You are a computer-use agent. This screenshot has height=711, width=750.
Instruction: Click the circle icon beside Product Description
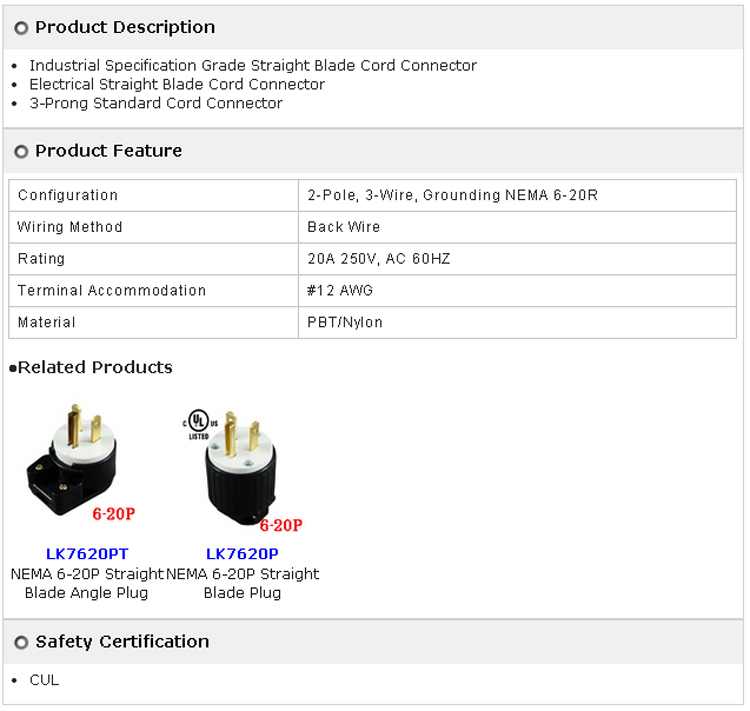tap(21, 28)
